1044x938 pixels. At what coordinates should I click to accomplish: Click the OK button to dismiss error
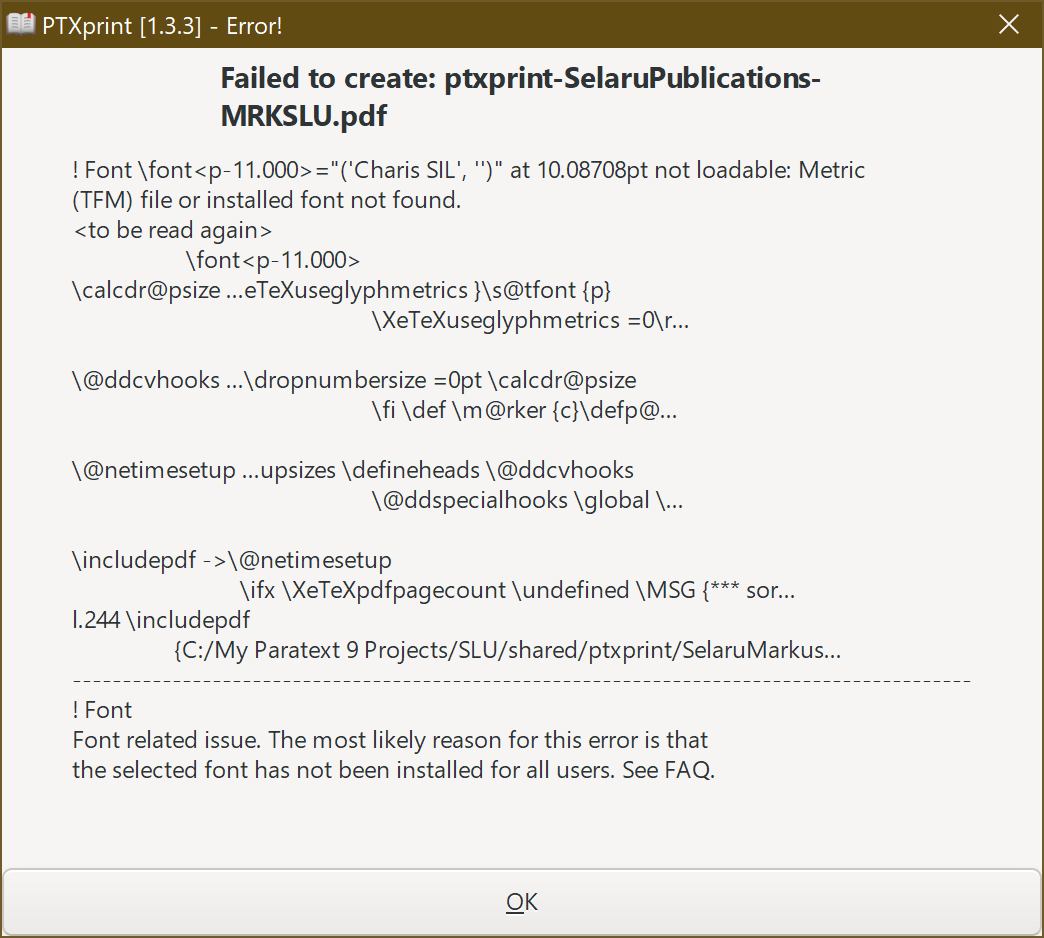click(521, 901)
